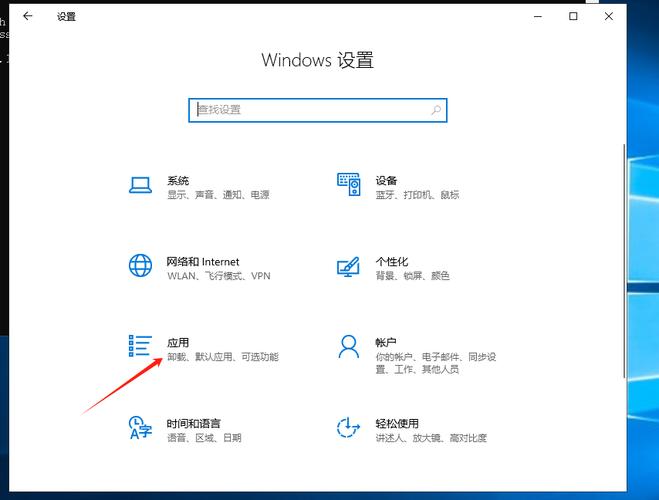Open the Network & Internet globe icon
659x500 pixels.
pos(140,266)
